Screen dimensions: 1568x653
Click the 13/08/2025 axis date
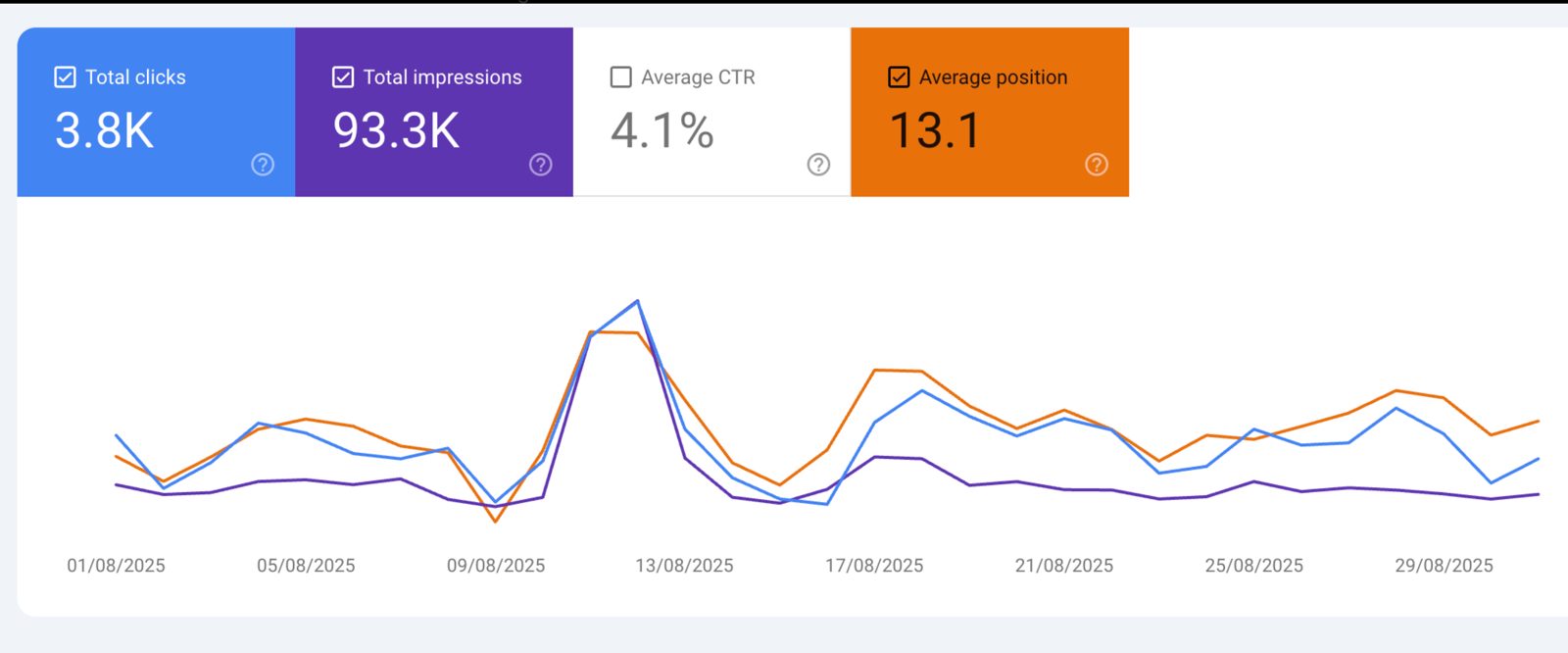684,566
